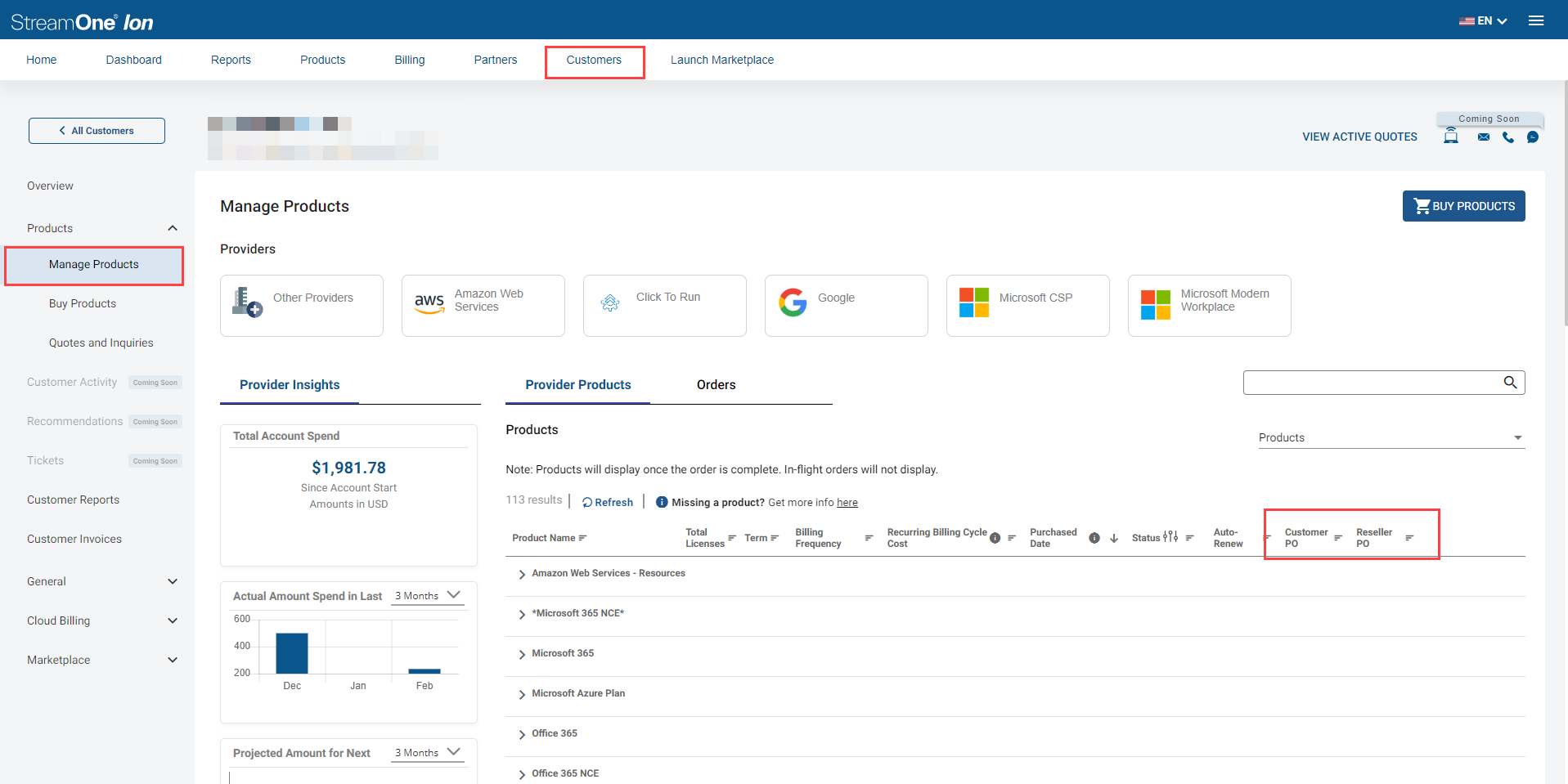Switch to the Orders tab
Viewport: 1568px width, 784px height.
[x=717, y=385]
